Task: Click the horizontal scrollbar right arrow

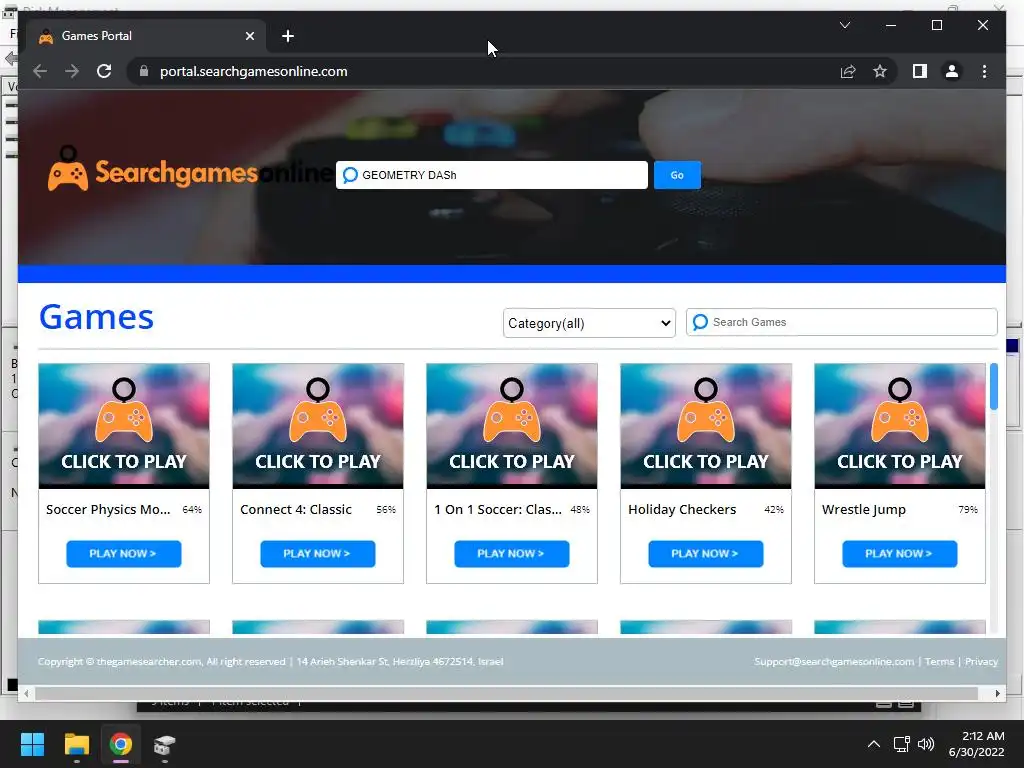Action: [997, 694]
